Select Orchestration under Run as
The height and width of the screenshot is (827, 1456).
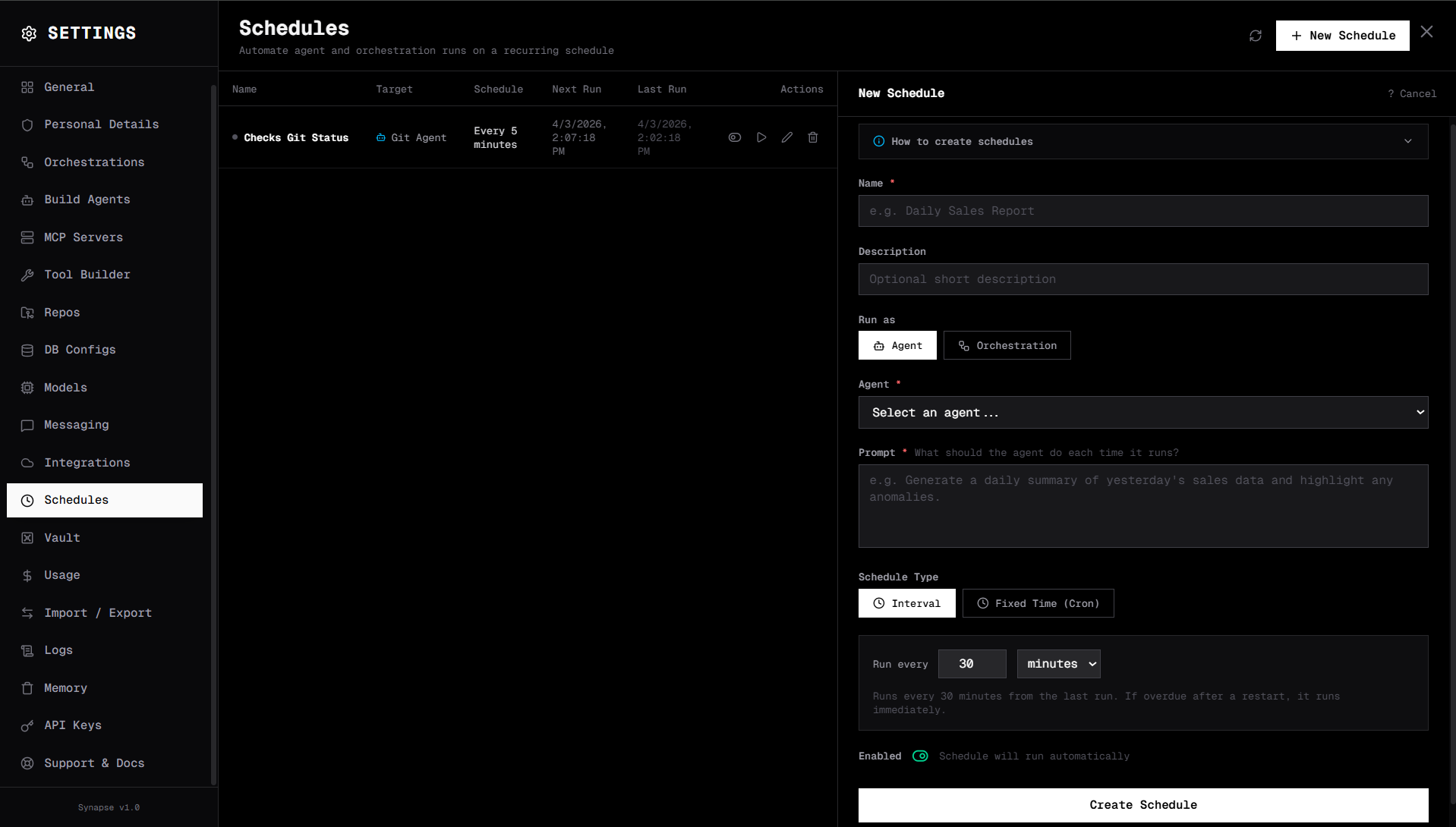pyautogui.click(x=1007, y=345)
